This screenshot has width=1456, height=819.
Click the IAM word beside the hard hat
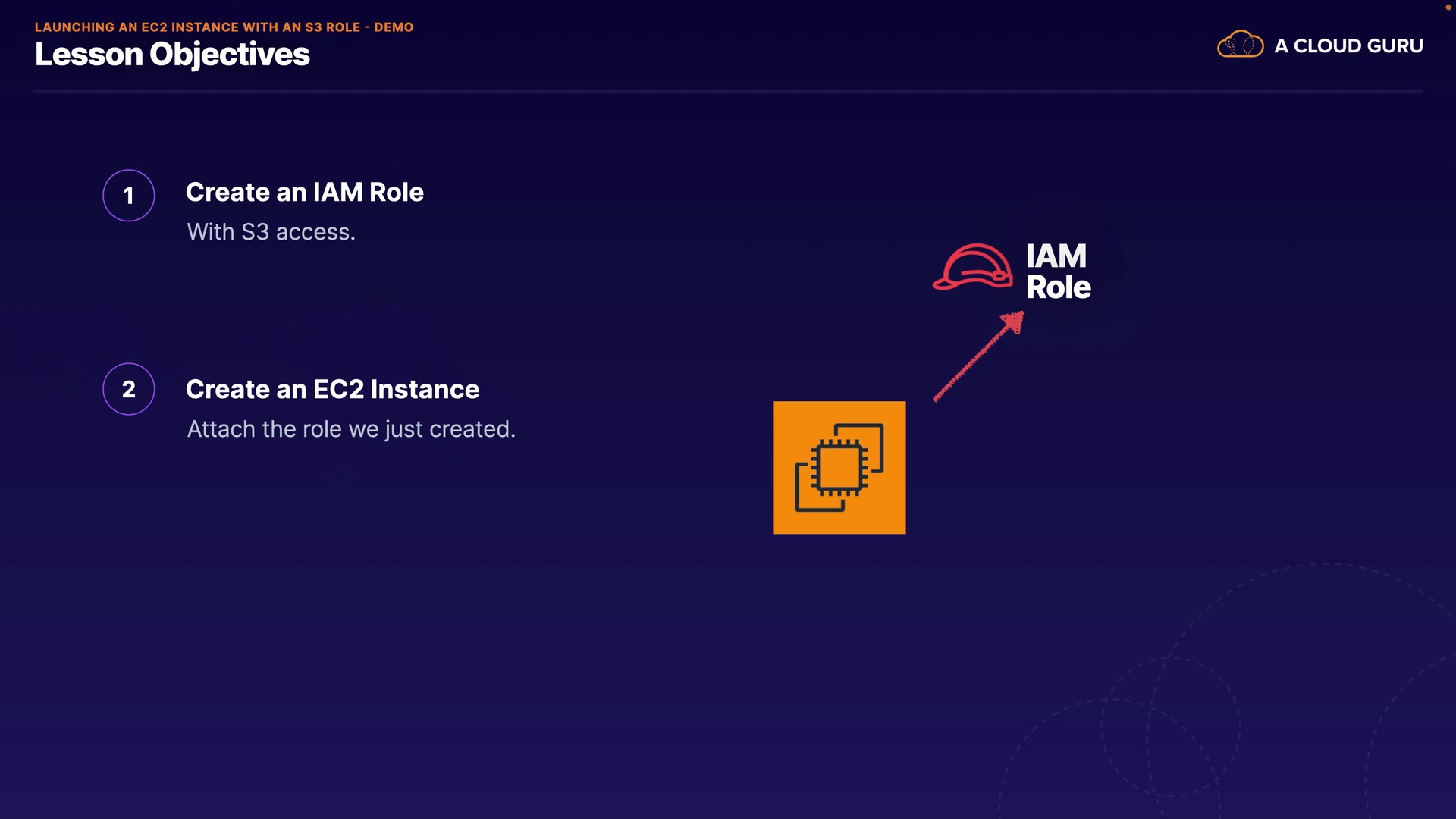click(1056, 256)
